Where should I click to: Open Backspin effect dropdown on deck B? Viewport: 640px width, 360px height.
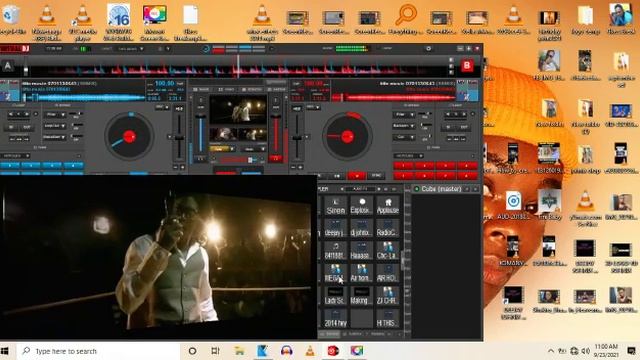pos(404,126)
